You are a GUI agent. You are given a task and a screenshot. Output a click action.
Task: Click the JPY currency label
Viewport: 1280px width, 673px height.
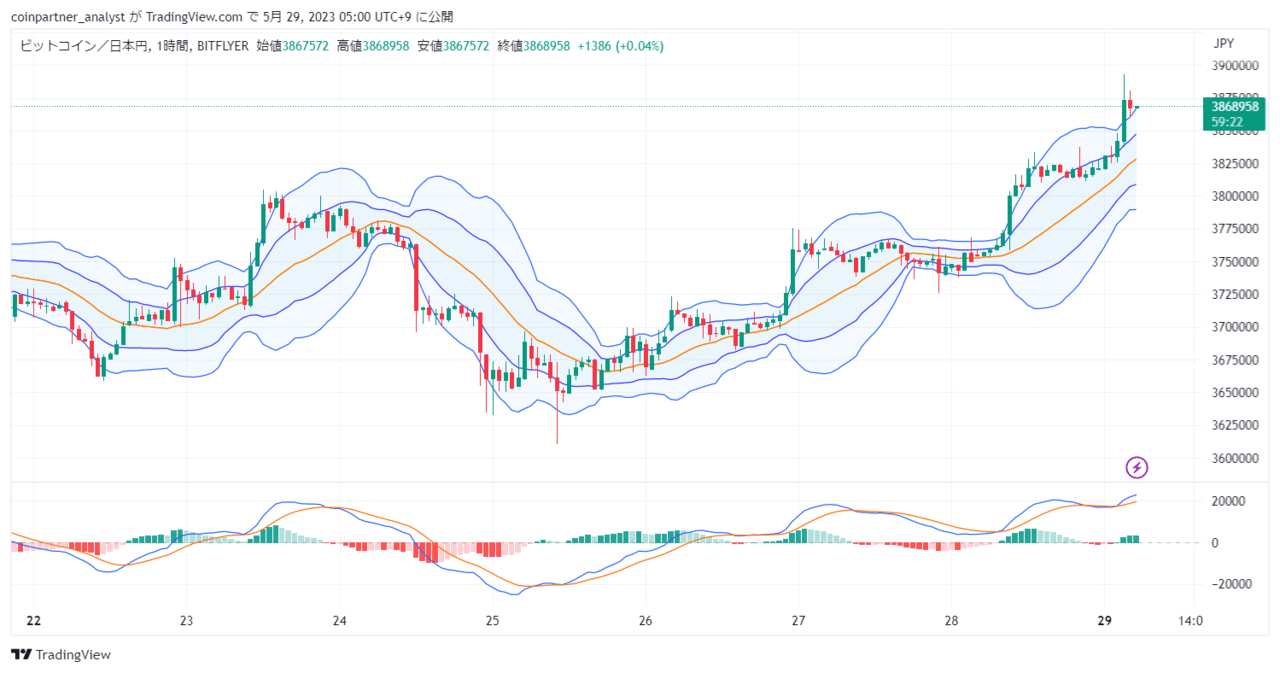(1224, 43)
